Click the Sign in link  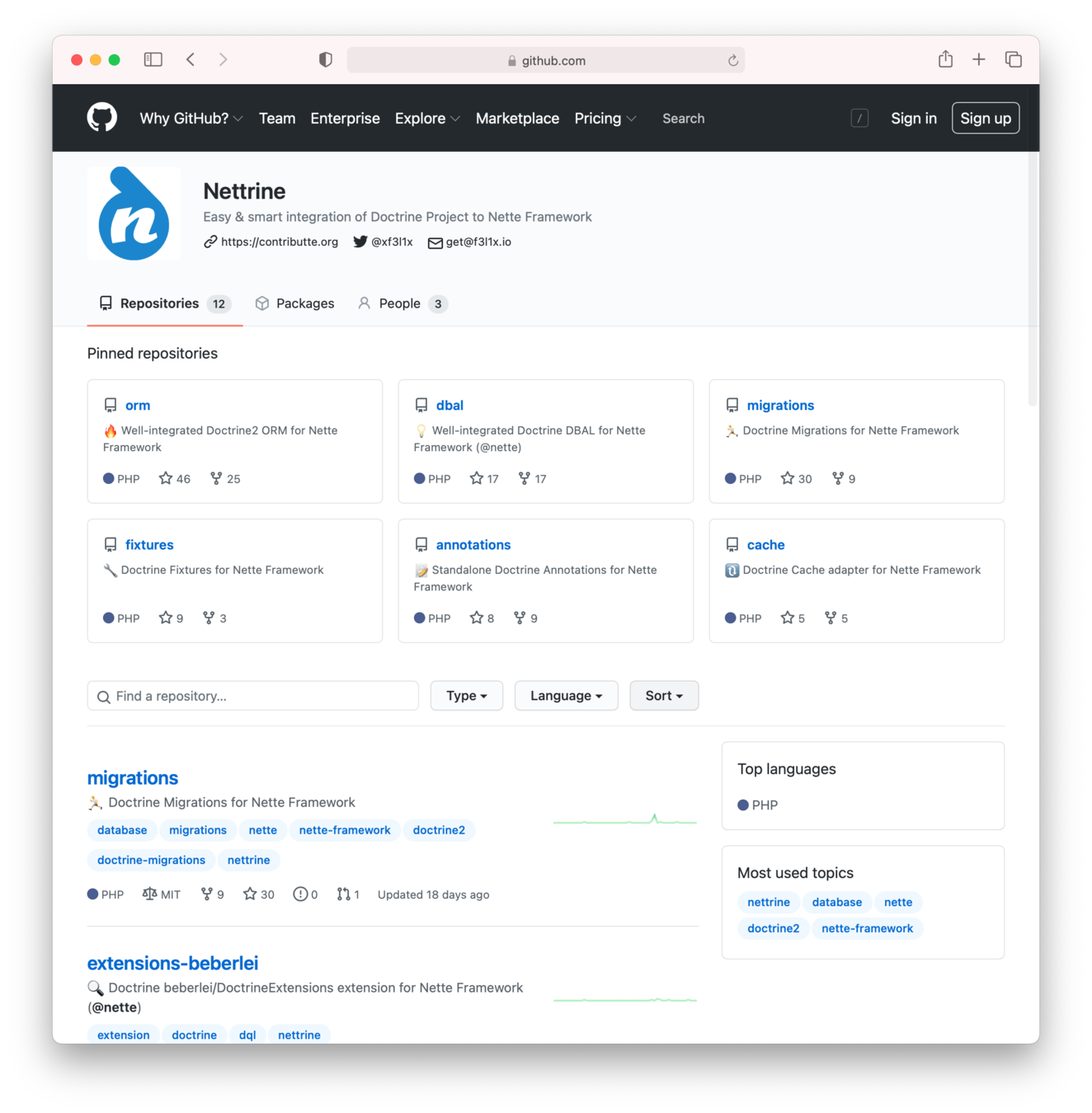914,118
